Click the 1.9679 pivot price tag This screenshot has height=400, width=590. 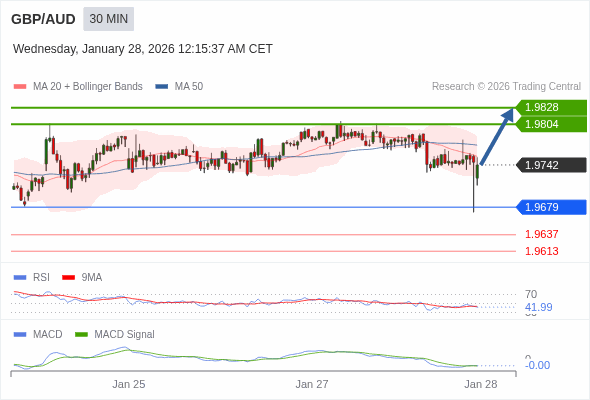tap(551, 207)
